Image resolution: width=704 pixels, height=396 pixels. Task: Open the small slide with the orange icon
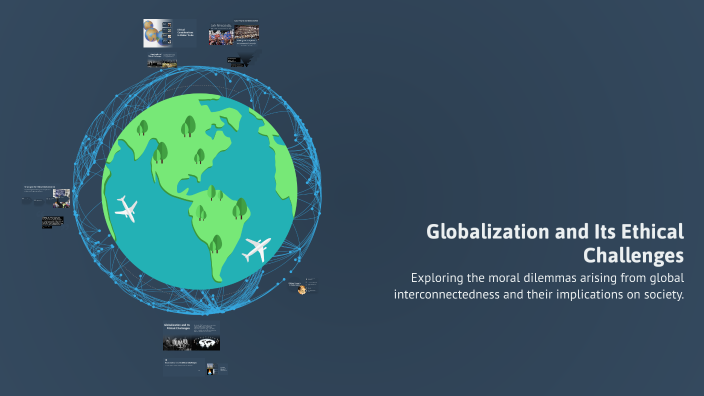[x=303, y=287]
